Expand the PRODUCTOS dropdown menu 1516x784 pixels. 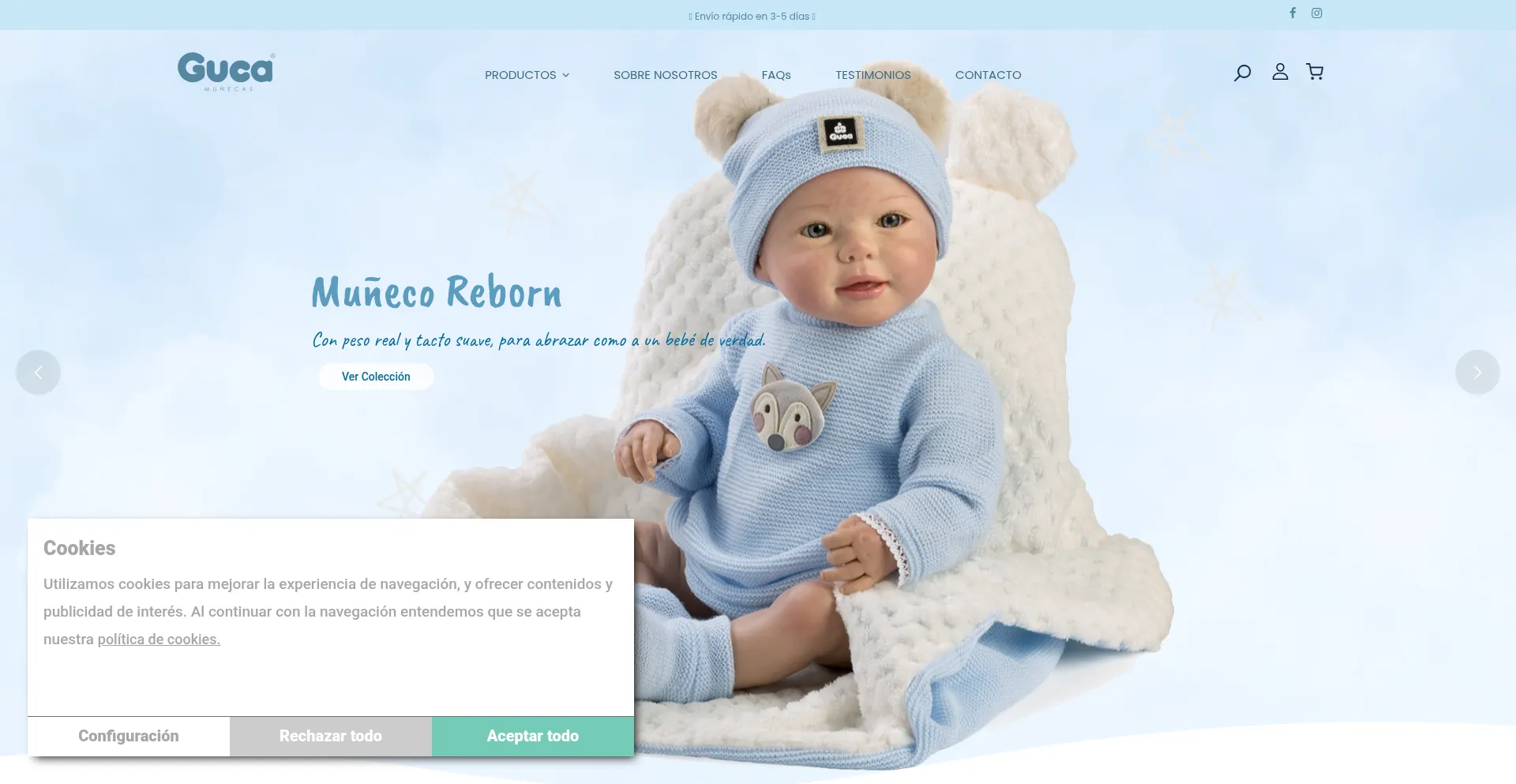(527, 75)
